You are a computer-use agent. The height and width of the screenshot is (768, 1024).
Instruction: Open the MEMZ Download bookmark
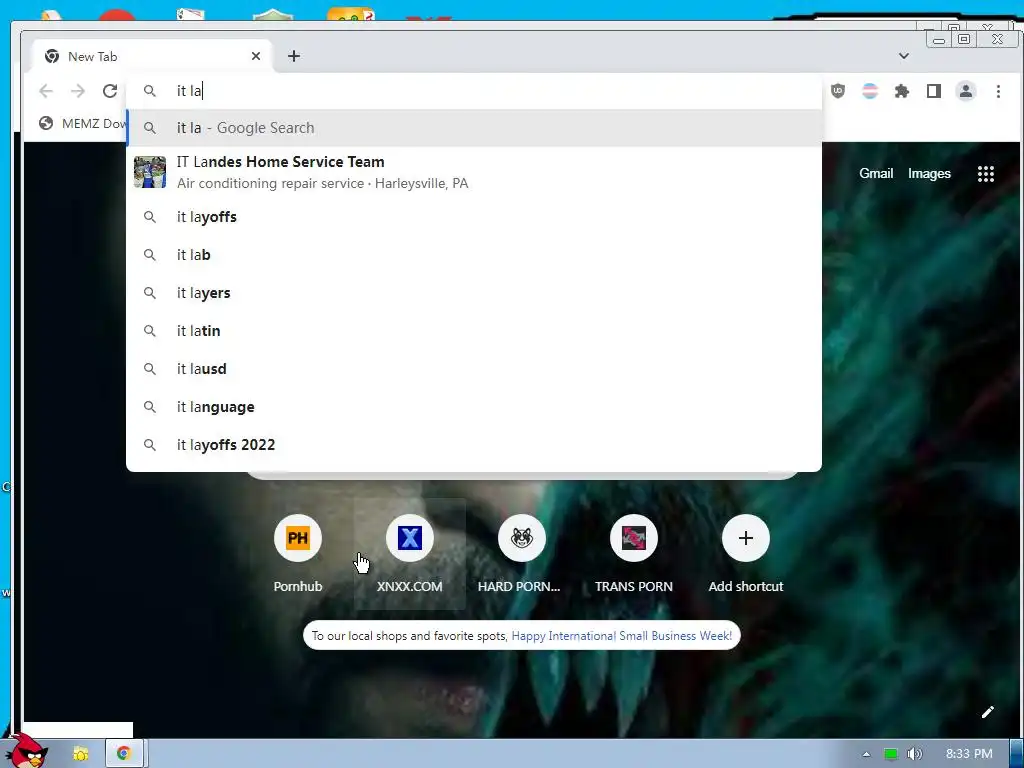pos(83,123)
